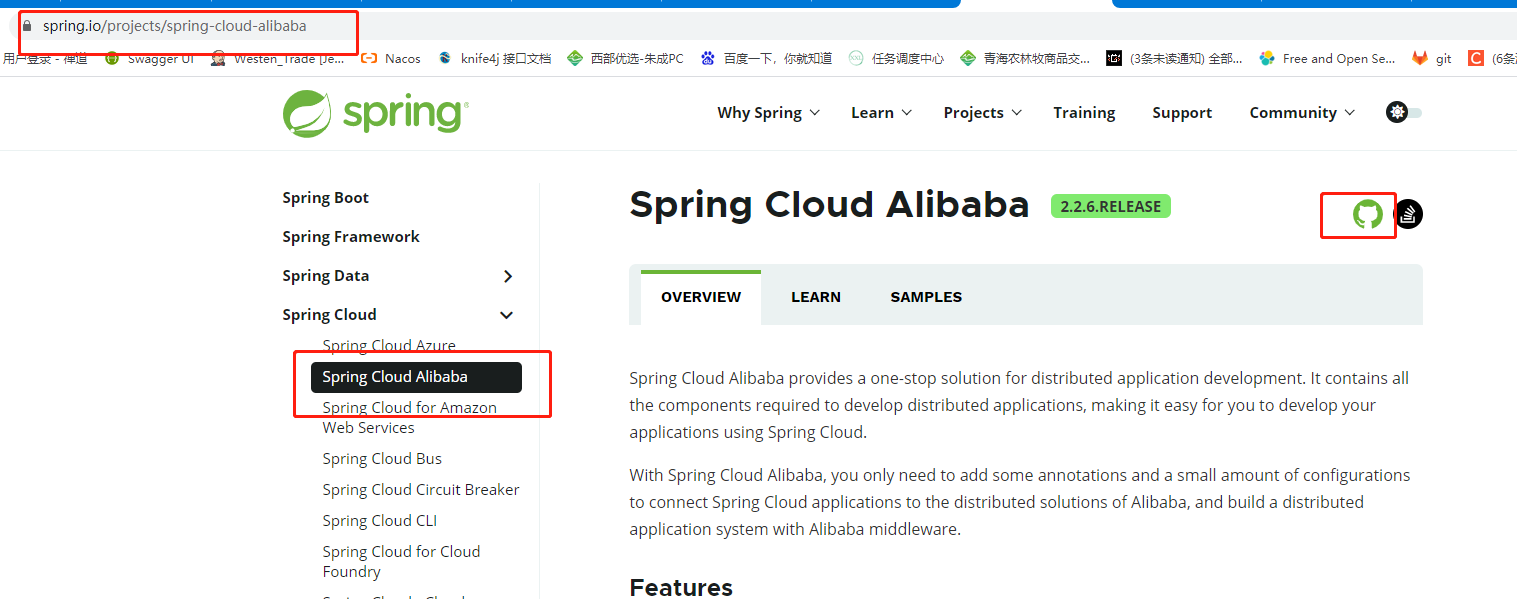
Task: Open the Spring Boot sidebar link
Action: pyautogui.click(x=325, y=197)
